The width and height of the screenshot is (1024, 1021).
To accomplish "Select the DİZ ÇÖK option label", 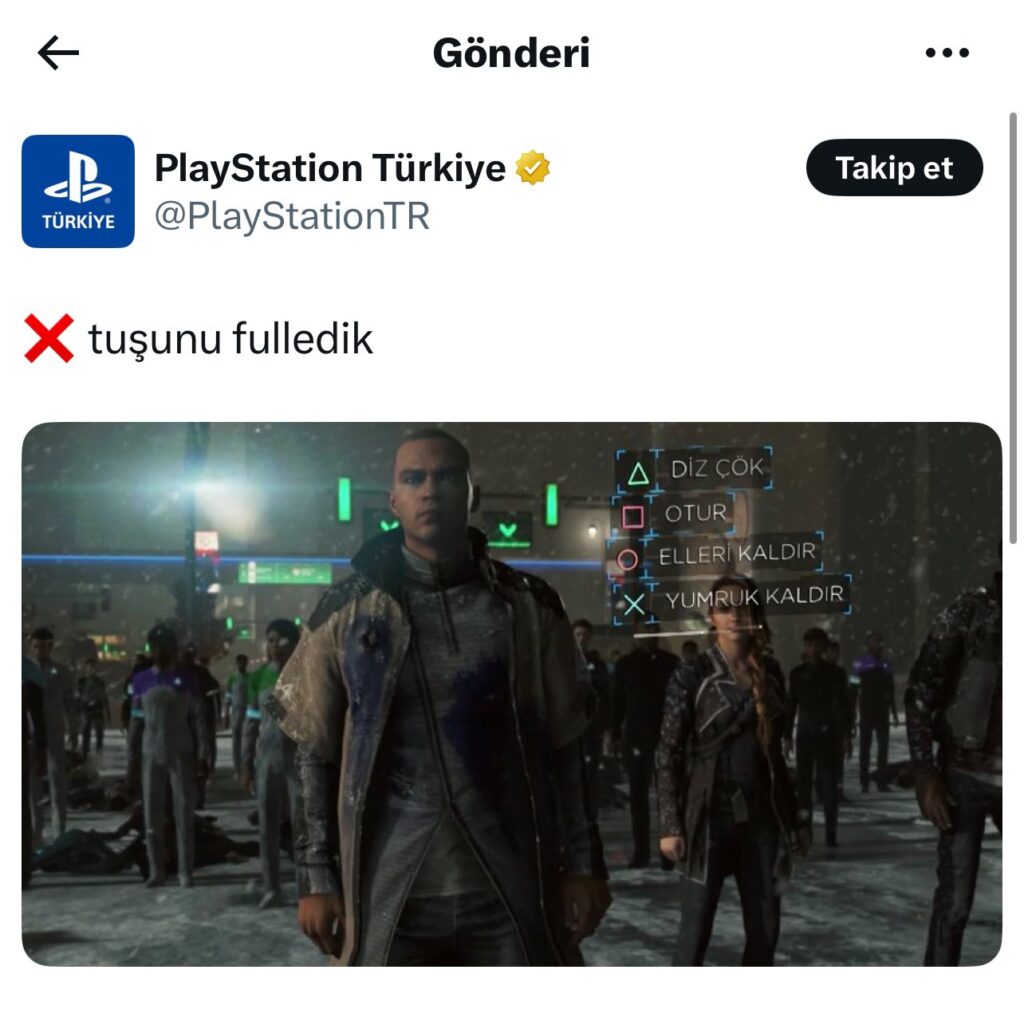I will pos(717,468).
